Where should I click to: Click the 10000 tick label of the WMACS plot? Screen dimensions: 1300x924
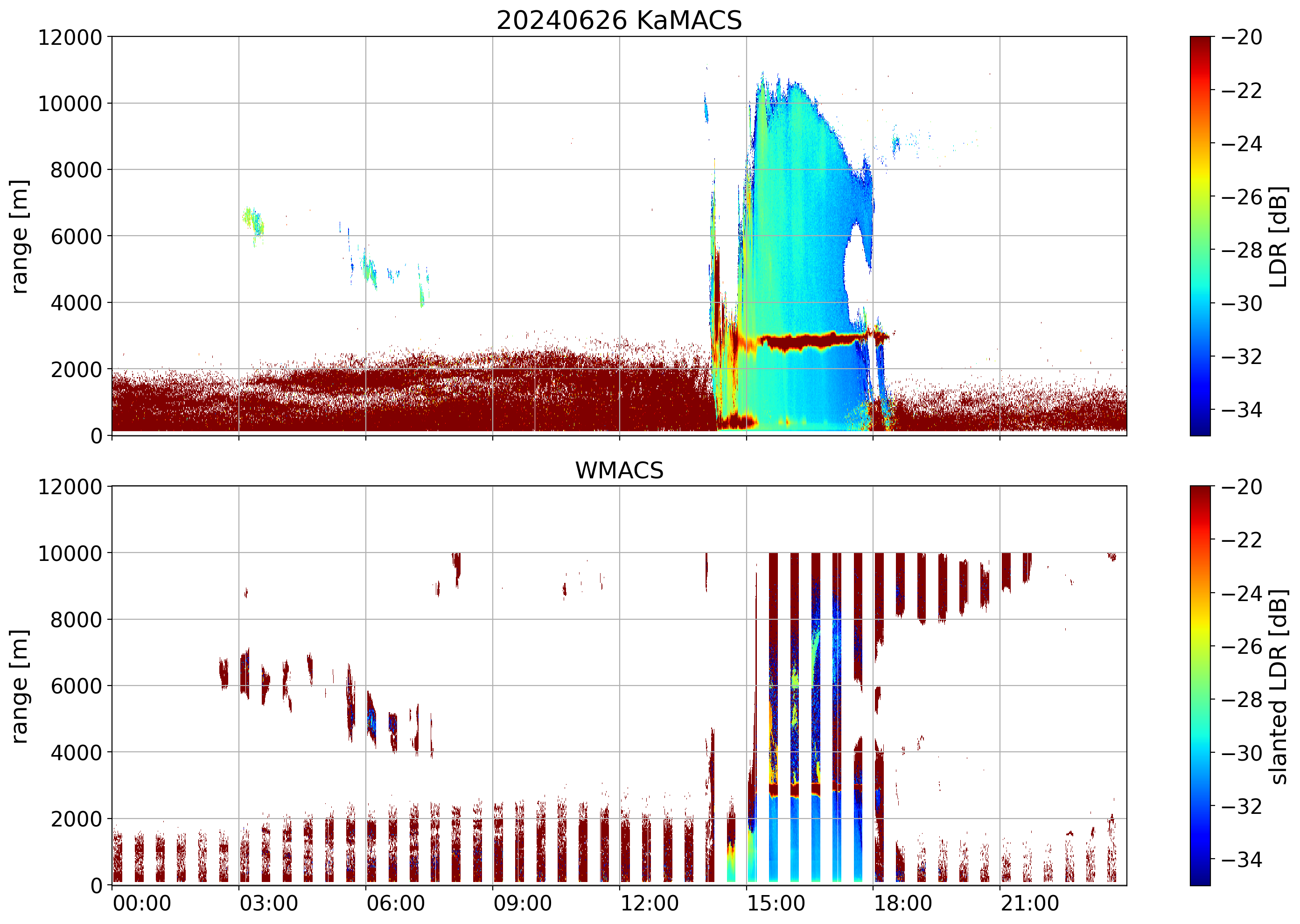[x=70, y=553]
